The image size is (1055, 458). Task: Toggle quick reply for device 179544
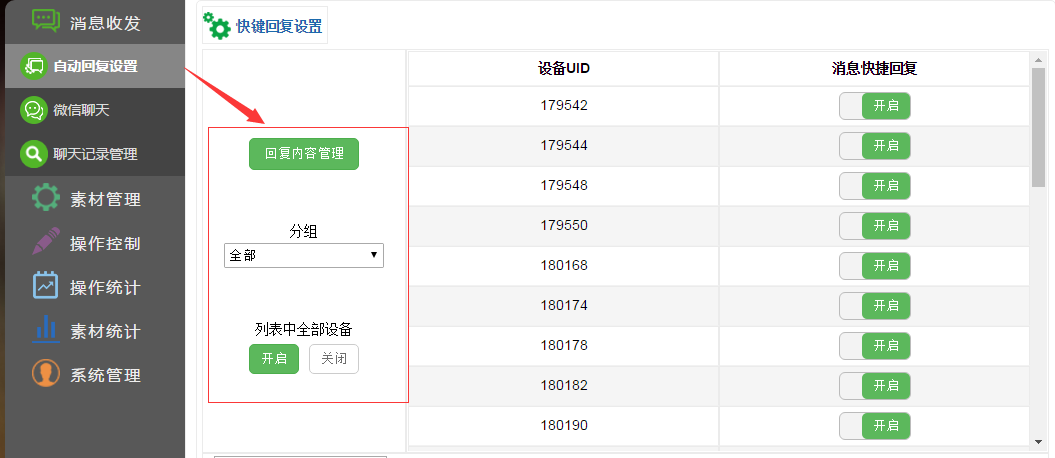pyautogui.click(x=875, y=146)
